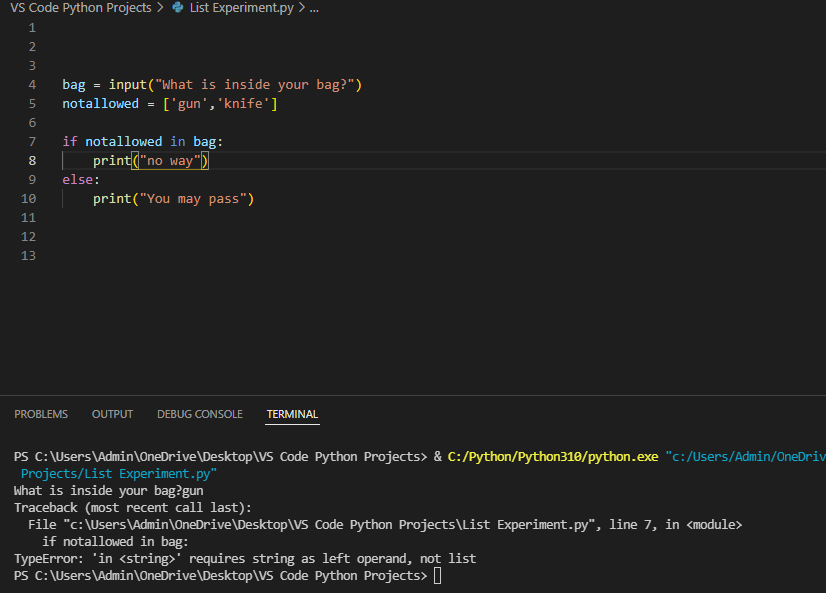Image resolution: width=826 pixels, height=593 pixels.
Task: Open the DEBUG CONSOLE tab
Action: [x=200, y=414]
